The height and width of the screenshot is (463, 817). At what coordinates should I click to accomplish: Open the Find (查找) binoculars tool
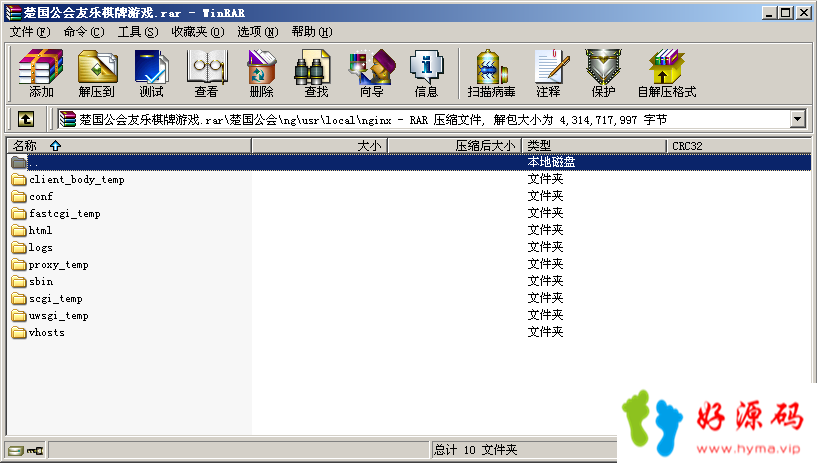316,73
